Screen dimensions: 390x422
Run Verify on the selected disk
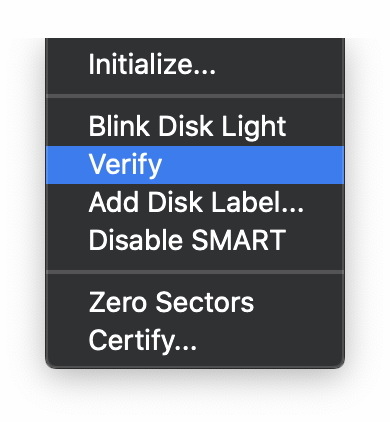(x=195, y=165)
